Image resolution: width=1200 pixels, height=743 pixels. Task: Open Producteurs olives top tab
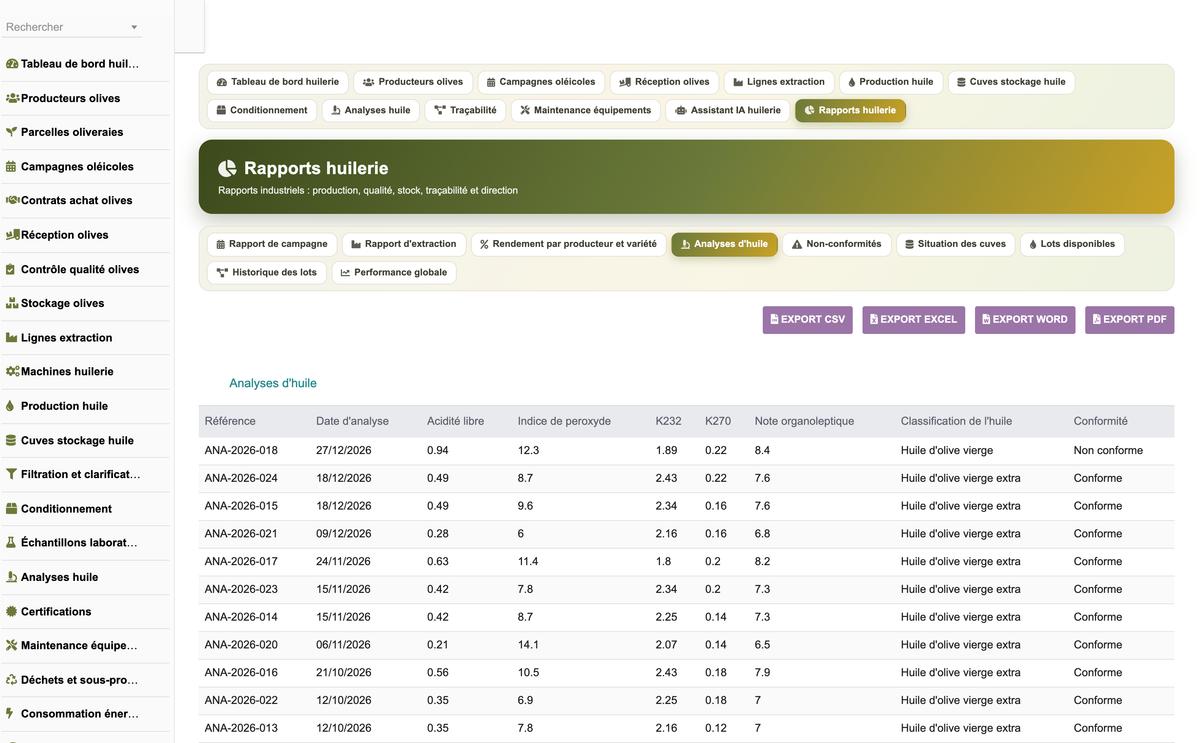[413, 82]
